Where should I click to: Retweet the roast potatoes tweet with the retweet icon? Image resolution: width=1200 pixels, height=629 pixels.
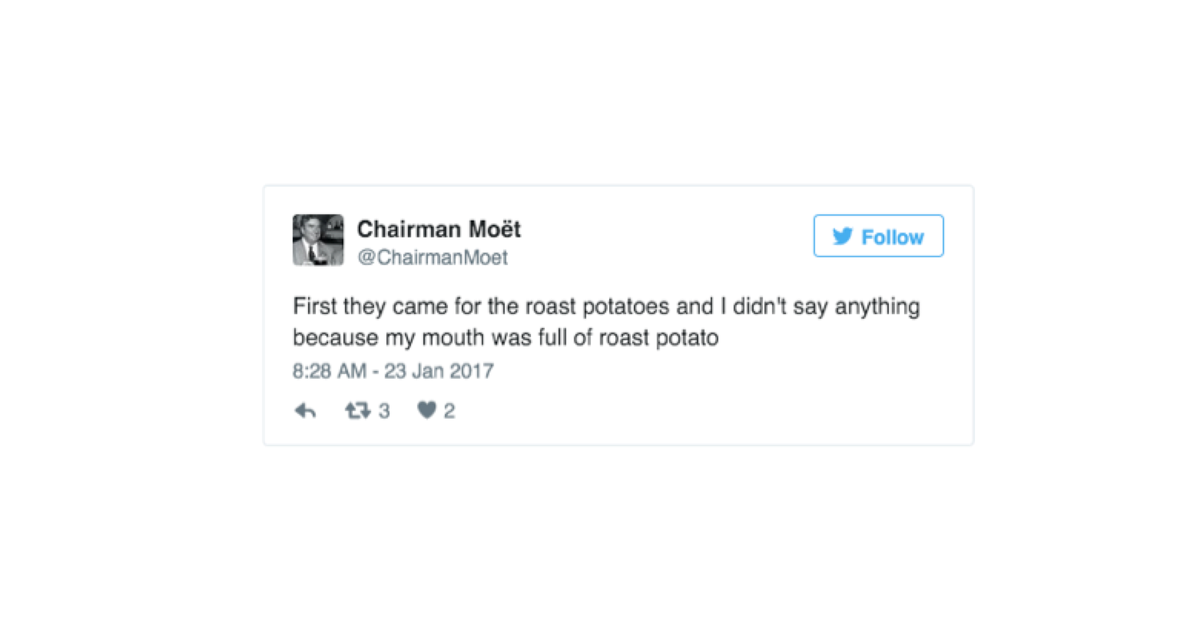point(359,410)
